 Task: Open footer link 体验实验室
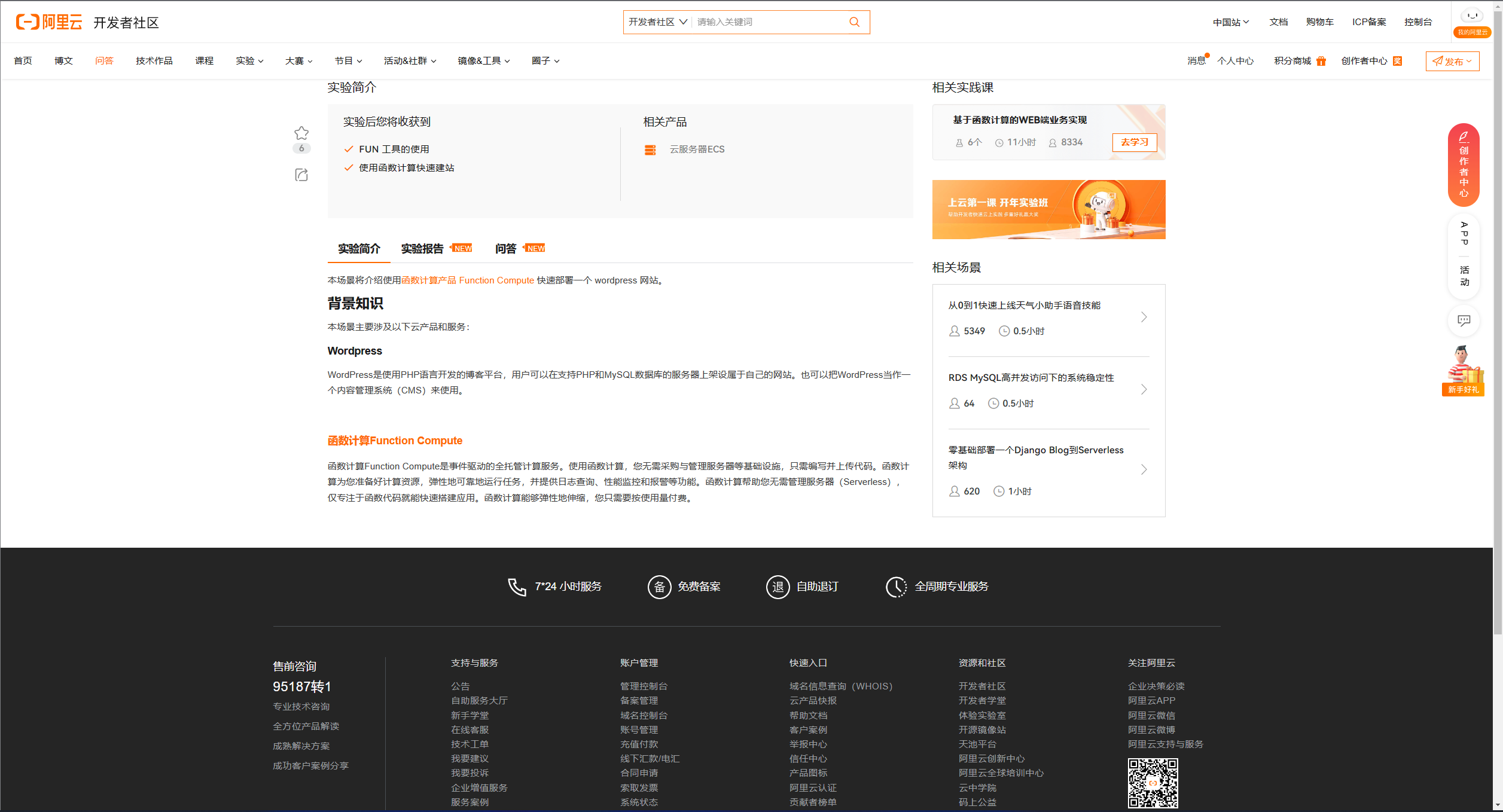tap(982, 716)
